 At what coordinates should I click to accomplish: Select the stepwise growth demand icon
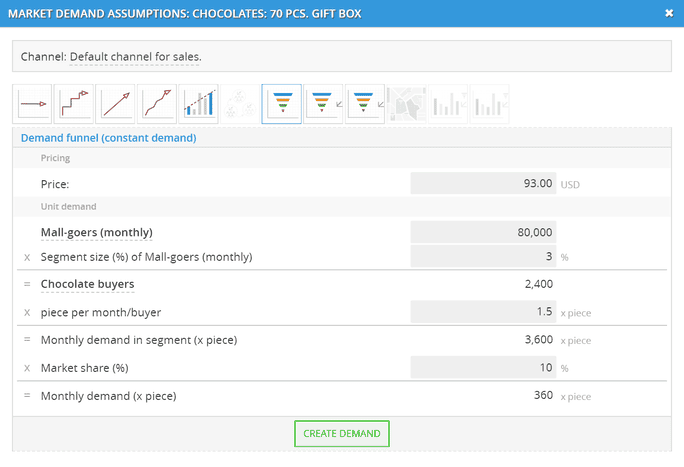coord(75,103)
